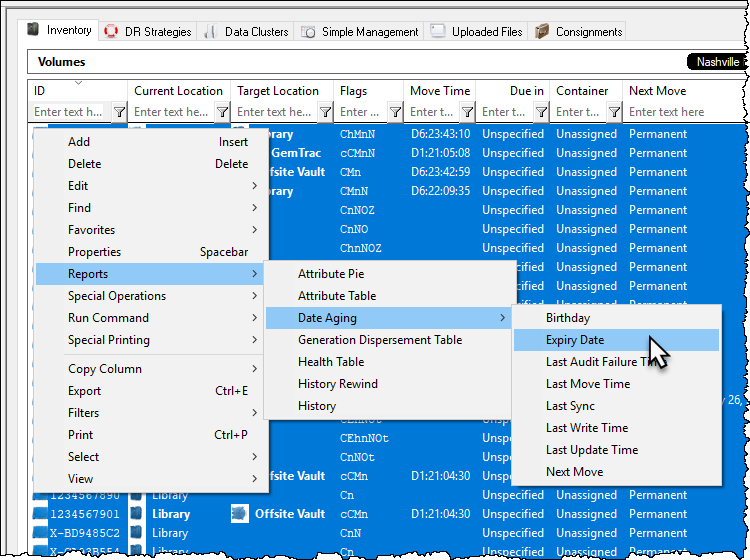Click the Next Move filter text field

pos(684,112)
